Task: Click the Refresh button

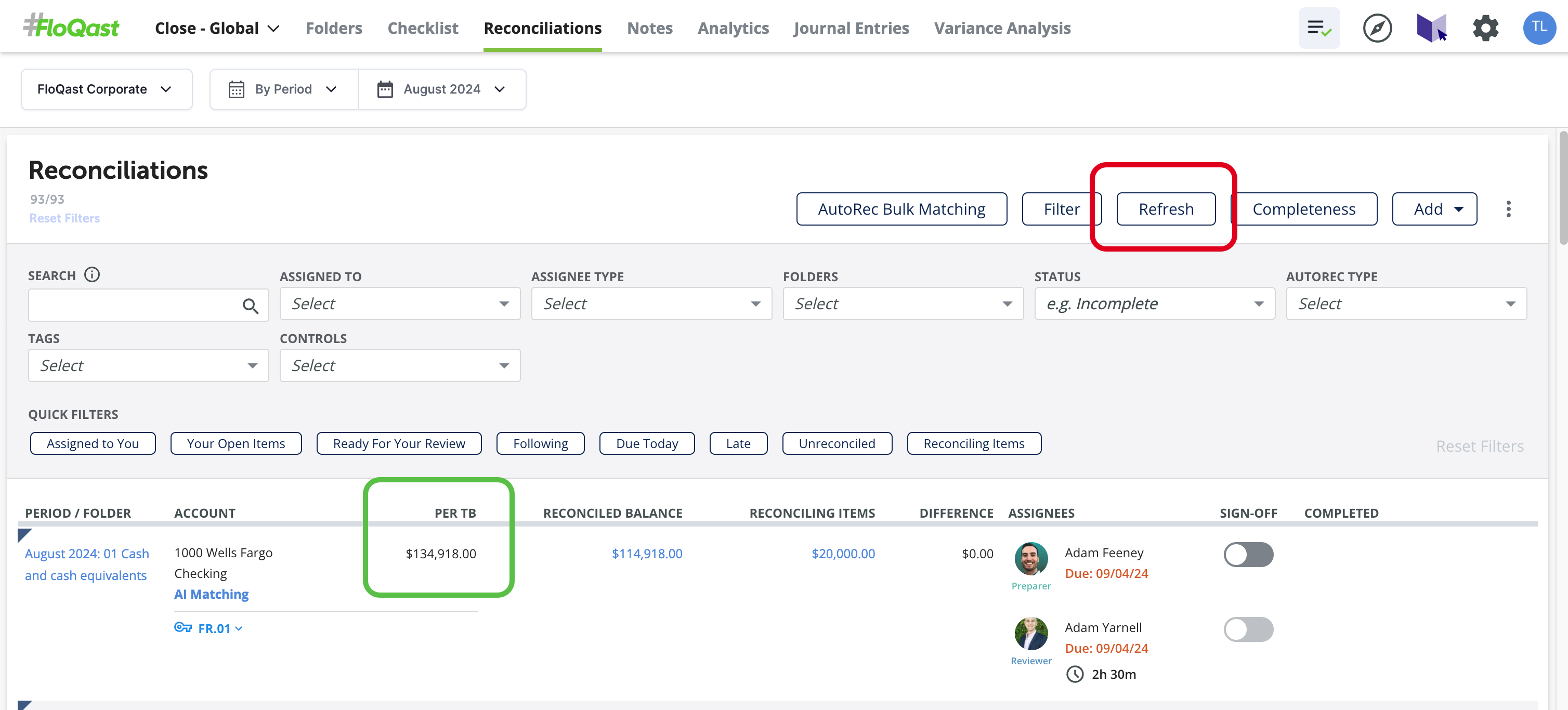Action: (1166, 208)
